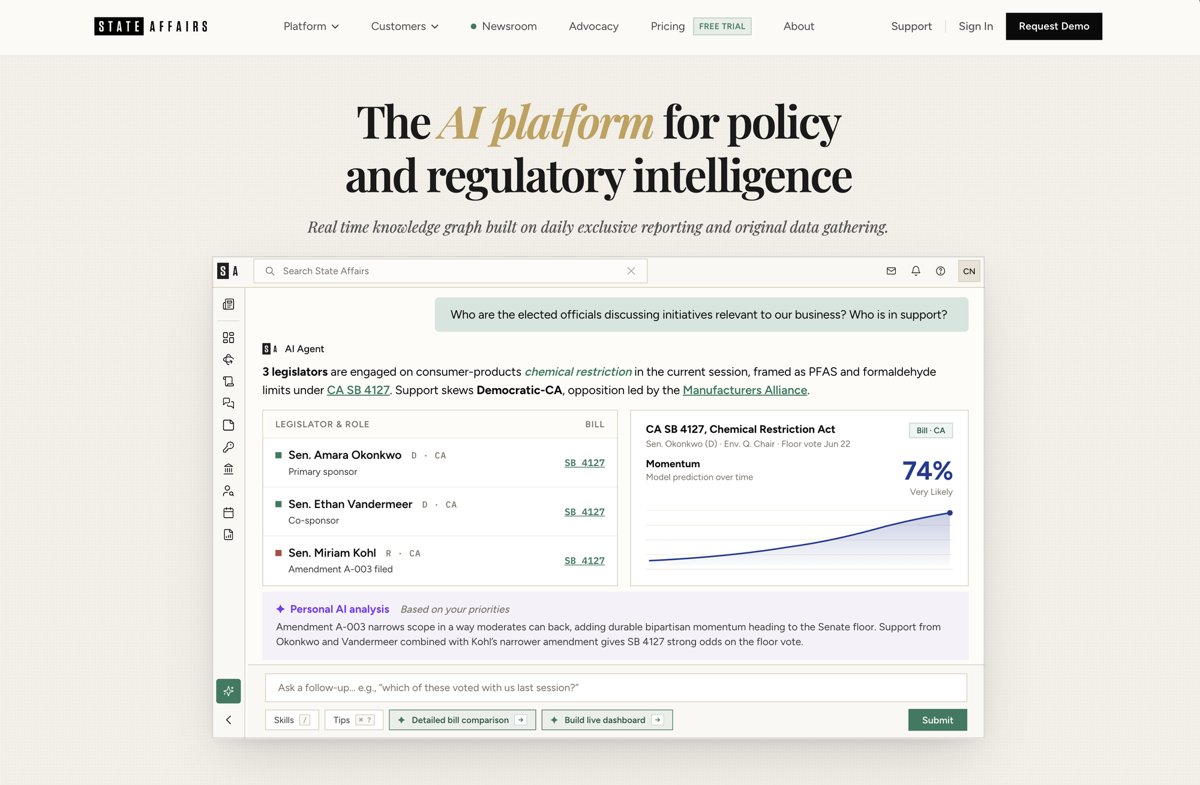Click the CA SB 4127, Chemical Restriction Act title
1200x785 pixels.
click(740, 429)
